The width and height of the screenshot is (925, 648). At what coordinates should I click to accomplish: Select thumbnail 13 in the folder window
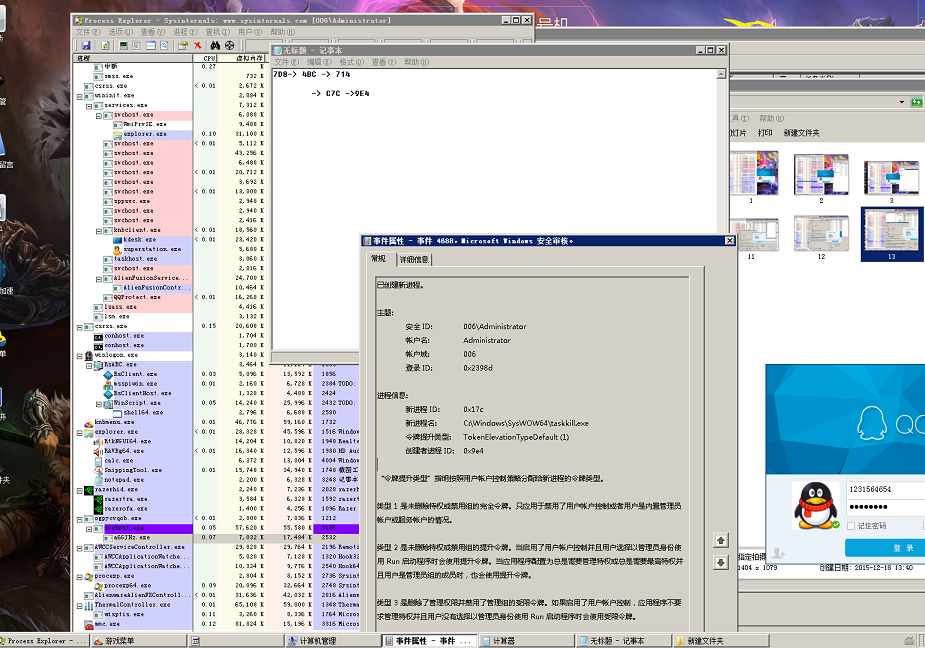892,234
